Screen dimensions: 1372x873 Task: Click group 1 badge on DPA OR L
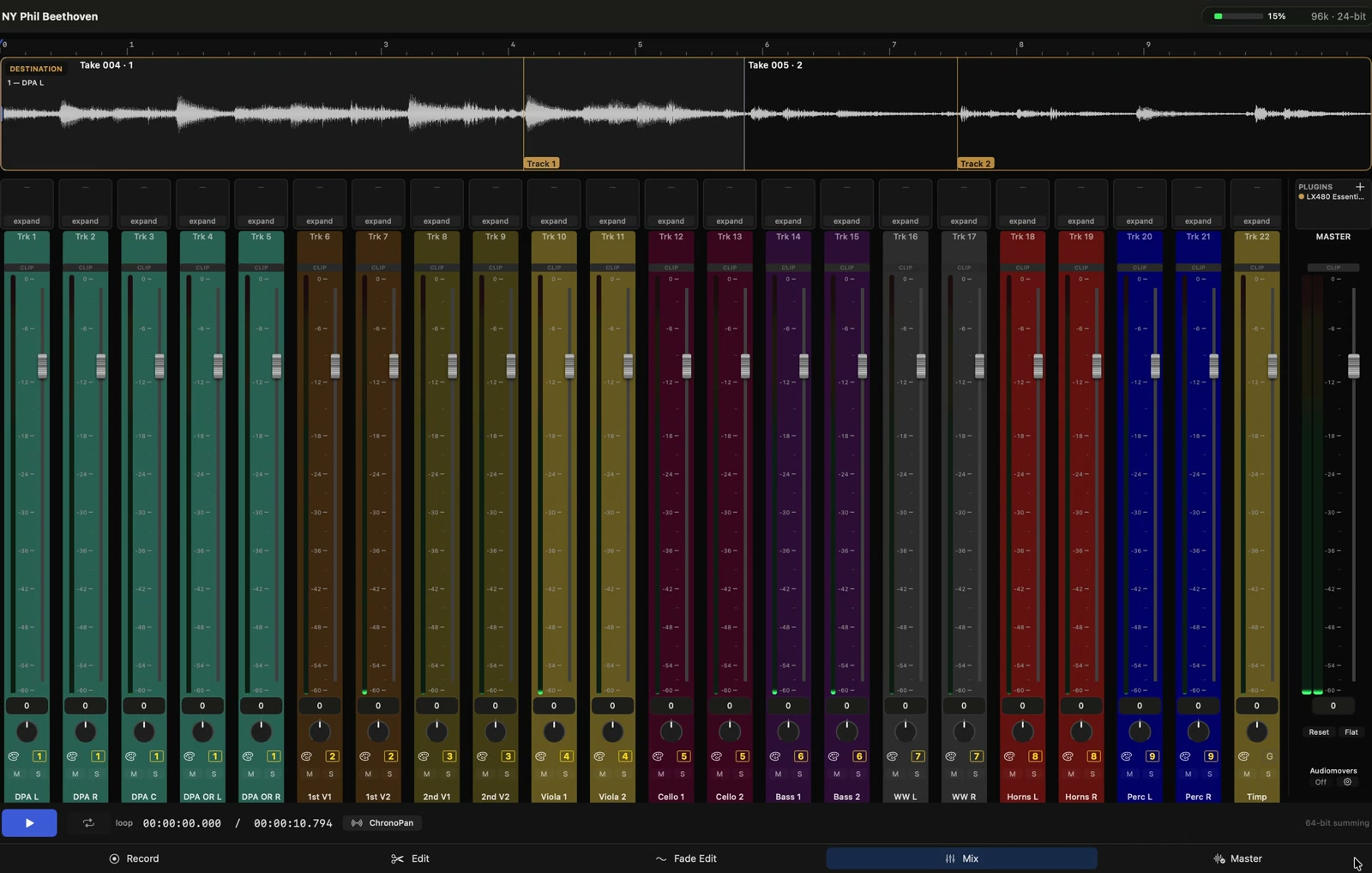(x=215, y=756)
